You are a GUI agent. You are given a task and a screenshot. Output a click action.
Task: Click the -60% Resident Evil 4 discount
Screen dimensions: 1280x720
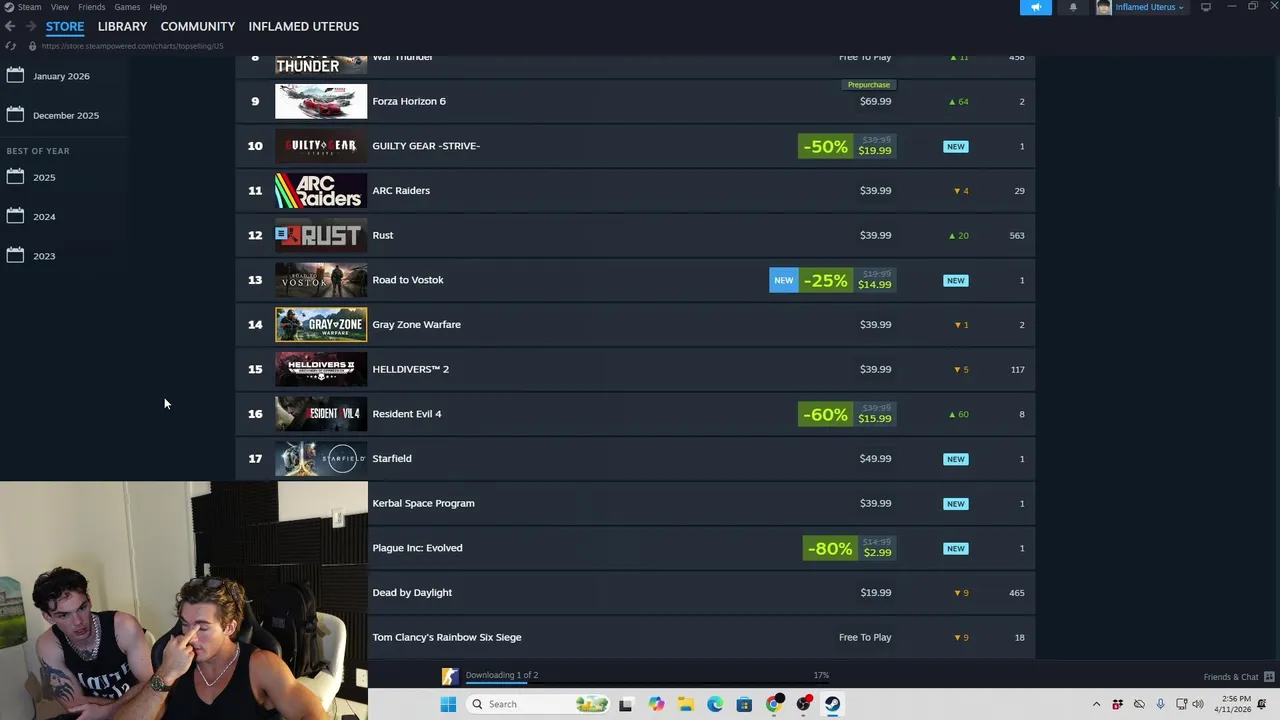click(826, 414)
